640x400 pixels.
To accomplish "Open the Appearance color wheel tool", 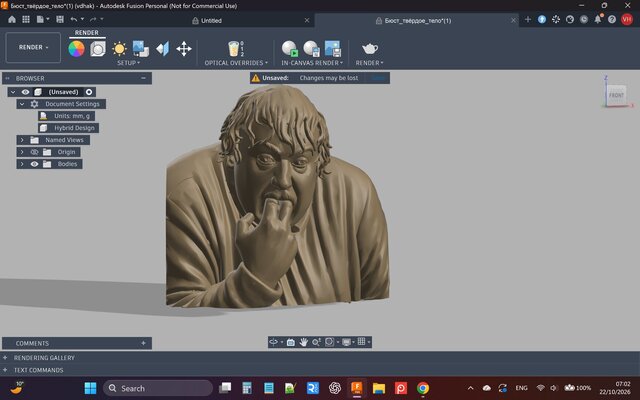I will click(76, 49).
